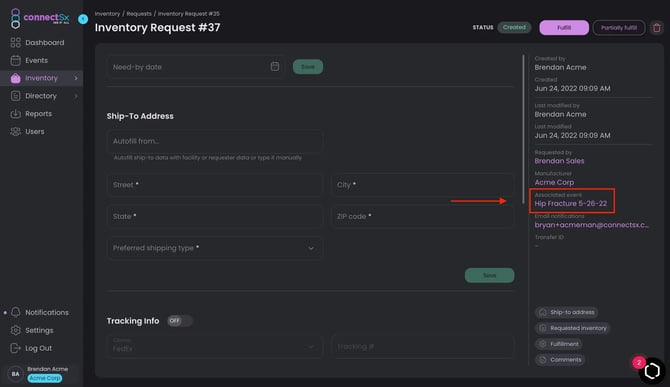Click the form's vertical scrollbar

point(523,129)
